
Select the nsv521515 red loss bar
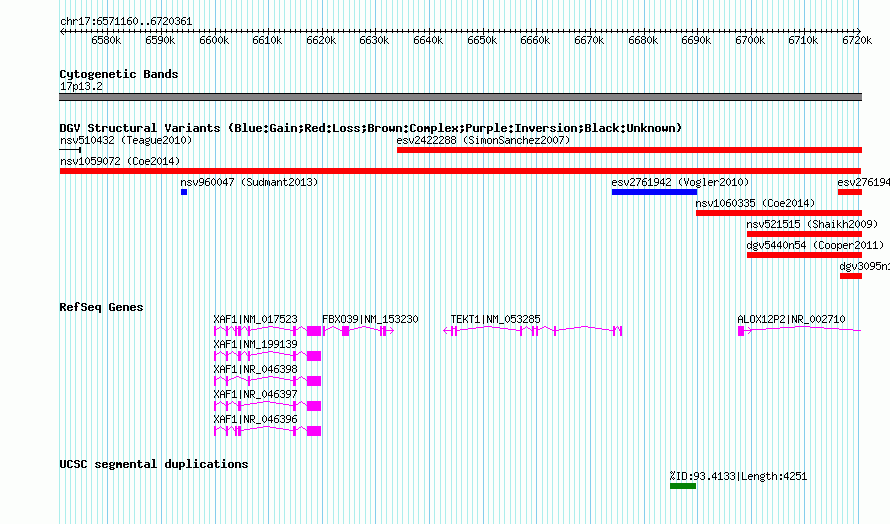[x=804, y=234]
